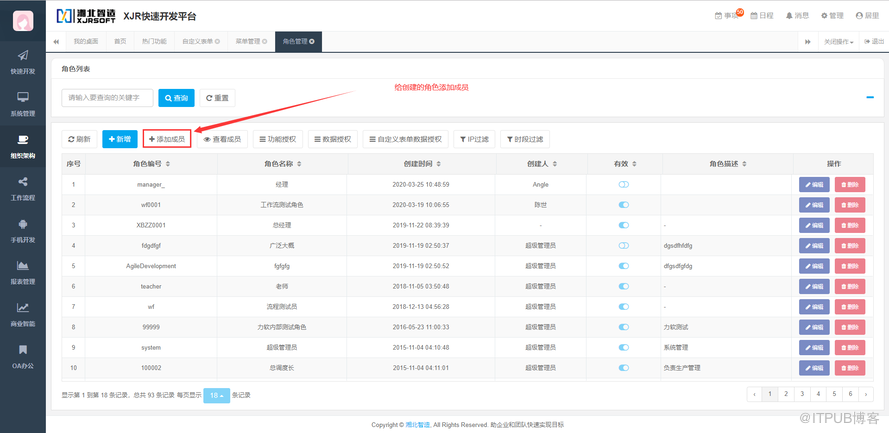Open OA办公 bookmark icon in sidebar

pyautogui.click(x=22, y=355)
